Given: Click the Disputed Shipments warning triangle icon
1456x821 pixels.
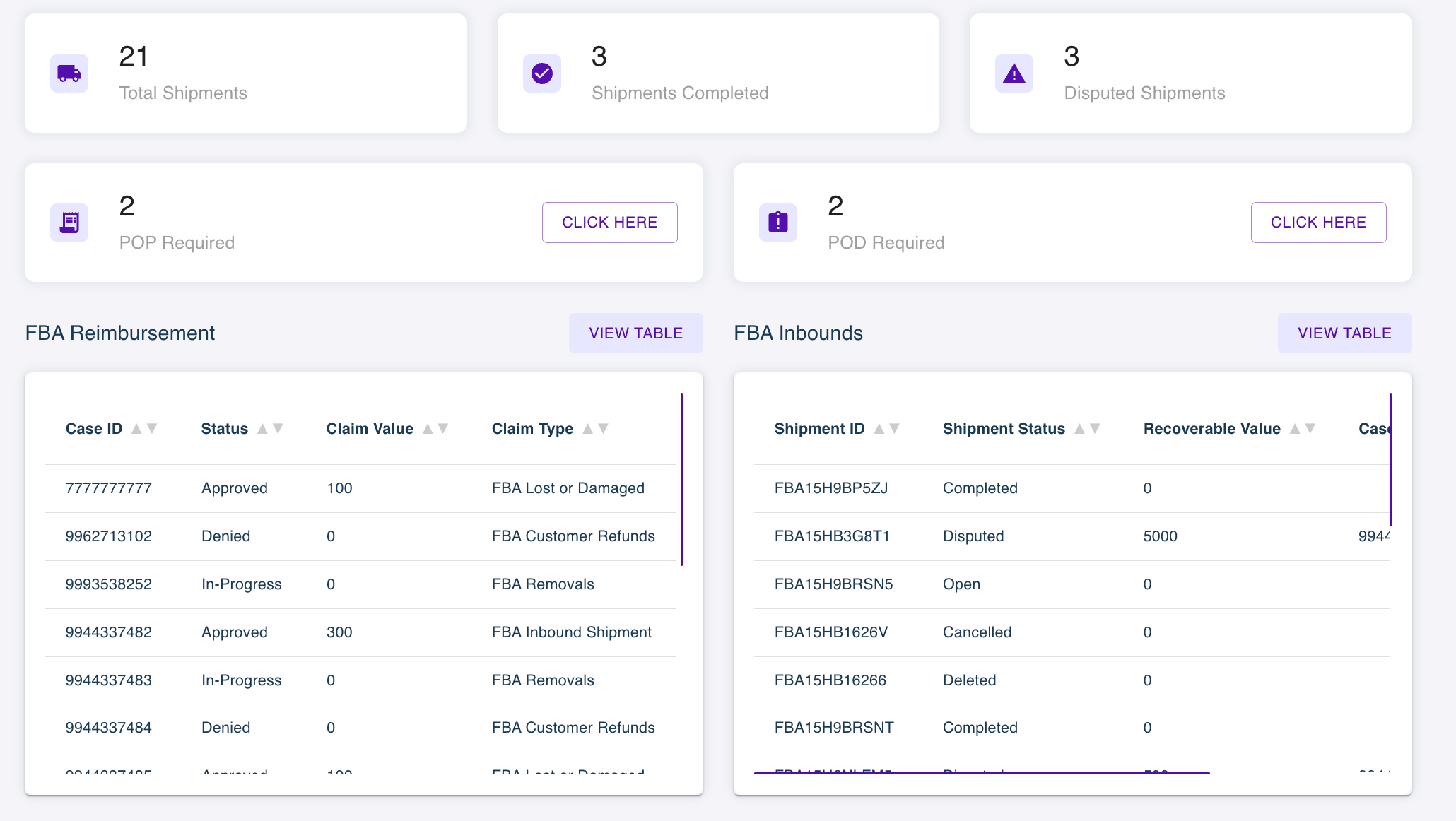Looking at the screenshot, I should click(1014, 73).
